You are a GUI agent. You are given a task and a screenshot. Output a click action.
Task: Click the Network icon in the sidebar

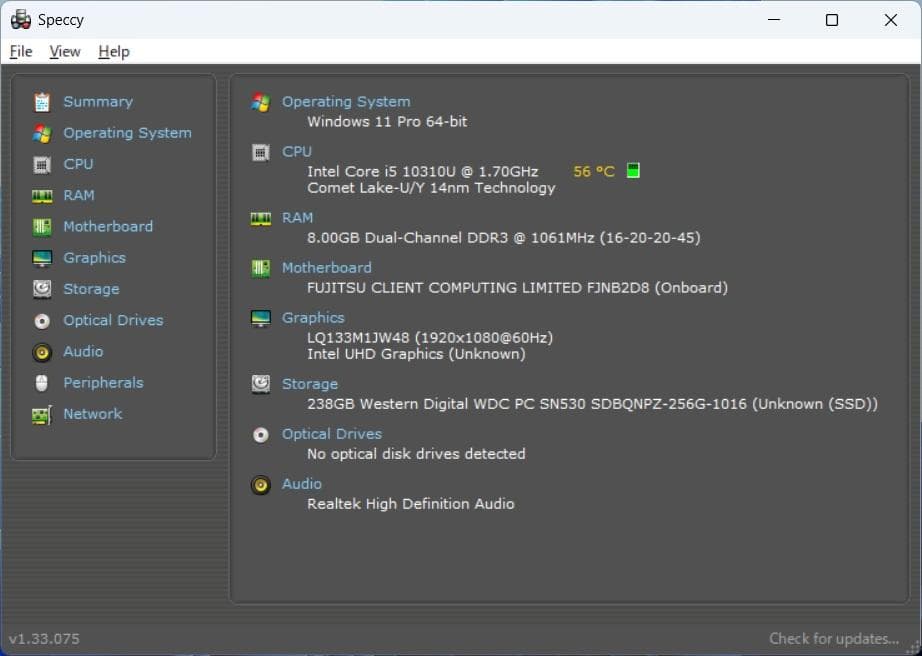pyautogui.click(x=41, y=413)
